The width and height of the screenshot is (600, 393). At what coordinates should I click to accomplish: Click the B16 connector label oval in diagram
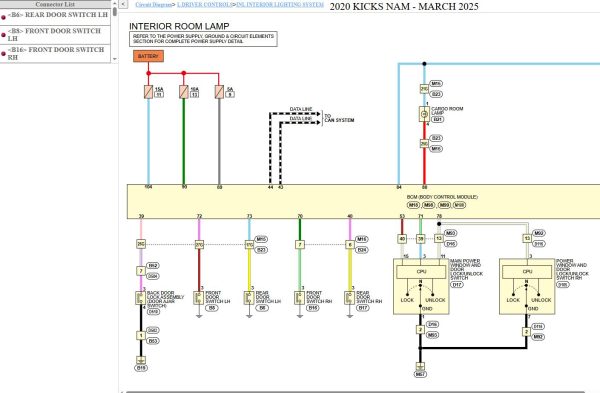313,308
